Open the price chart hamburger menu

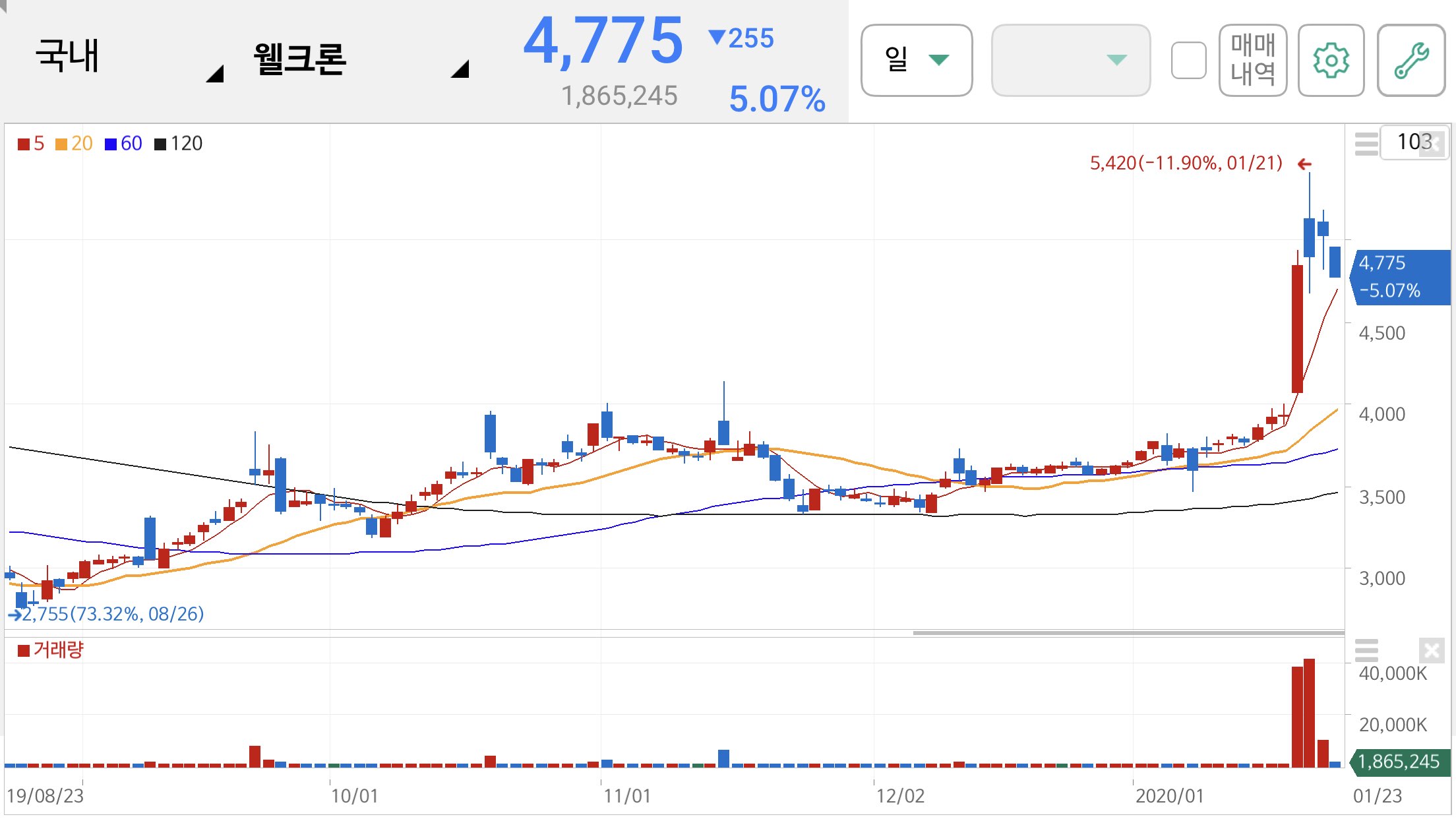[1366, 144]
